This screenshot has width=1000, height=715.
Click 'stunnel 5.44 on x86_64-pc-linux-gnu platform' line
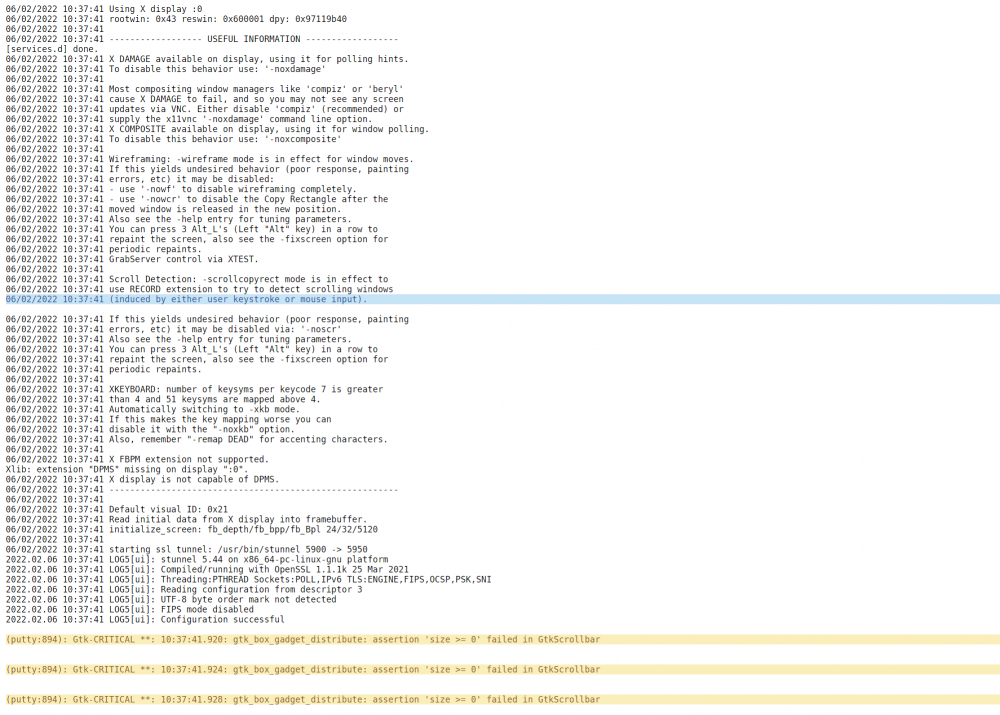click(196, 559)
